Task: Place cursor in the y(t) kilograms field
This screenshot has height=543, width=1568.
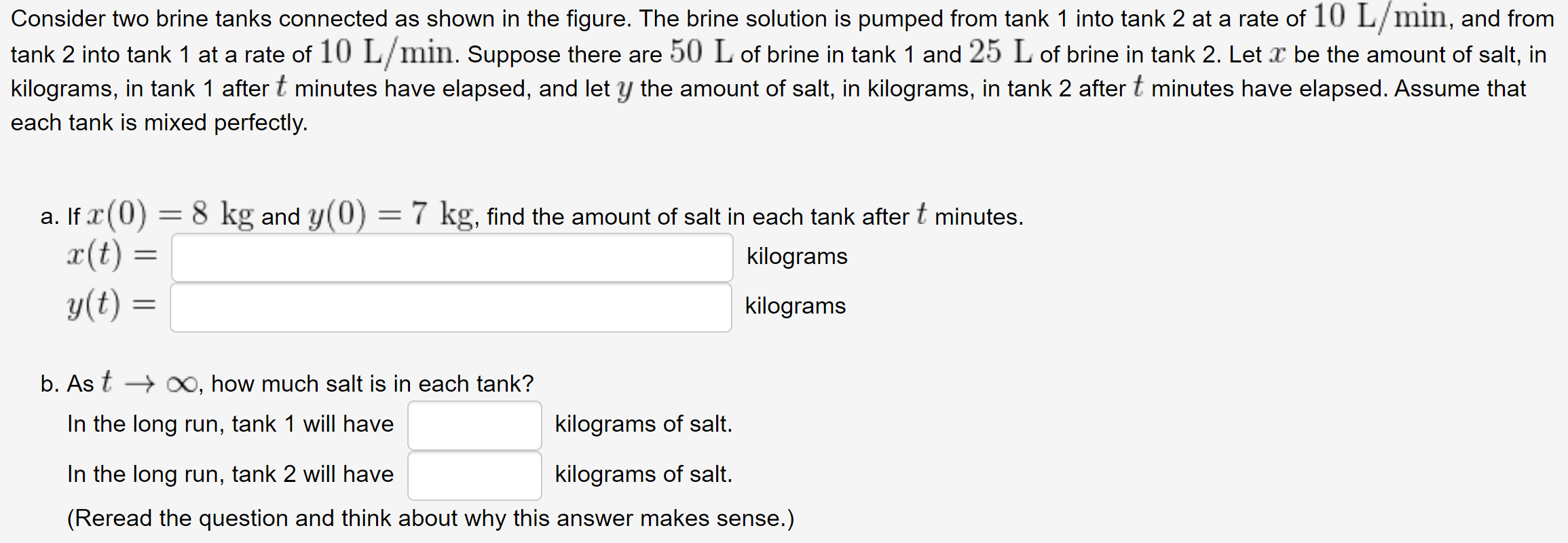Action: click(x=451, y=307)
